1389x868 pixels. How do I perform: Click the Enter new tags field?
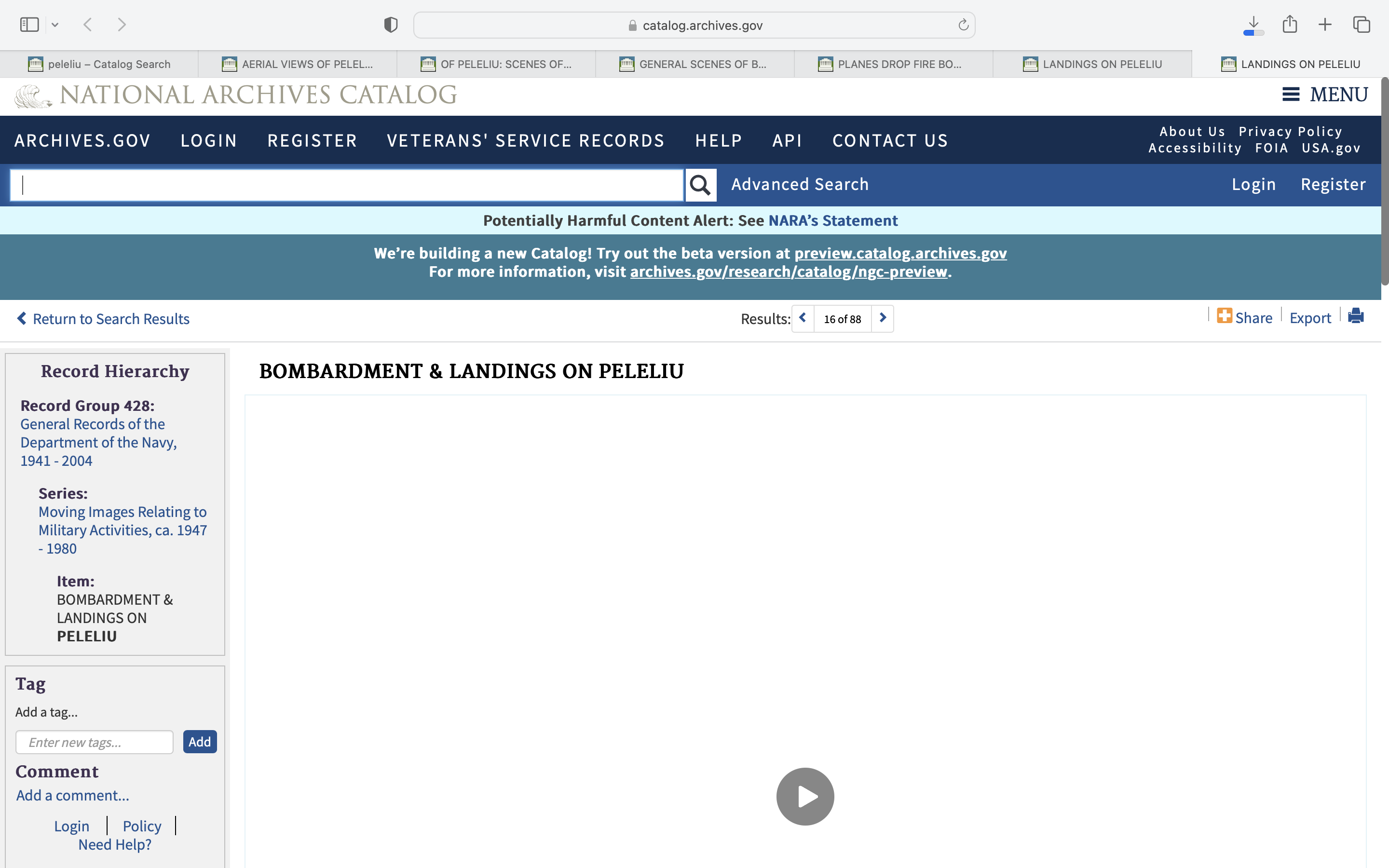95,742
